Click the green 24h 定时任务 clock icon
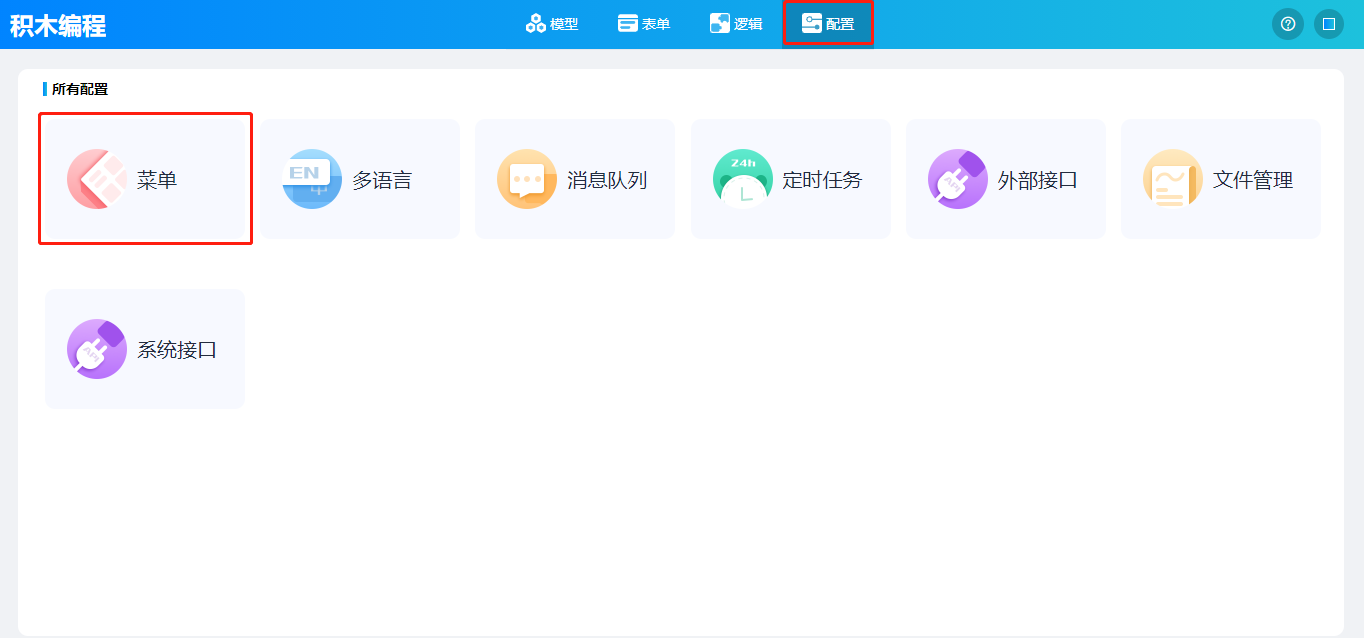The height and width of the screenshot is (638, 1364). coord(742,179)
